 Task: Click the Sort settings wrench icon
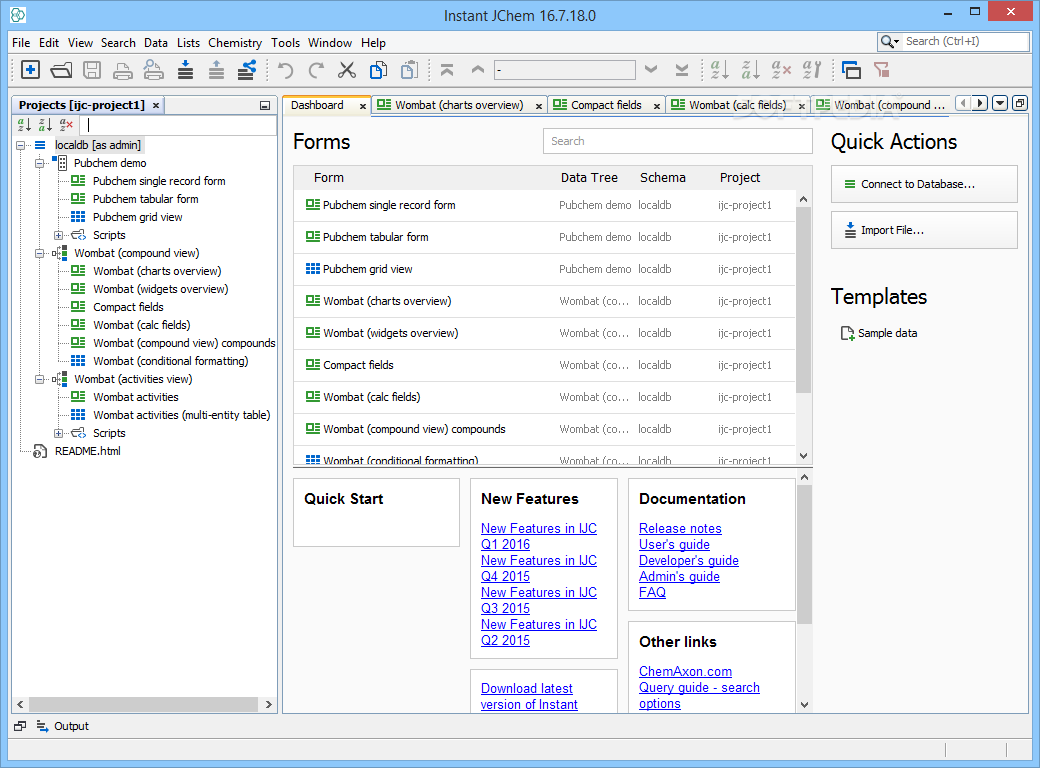pos(812,70)
